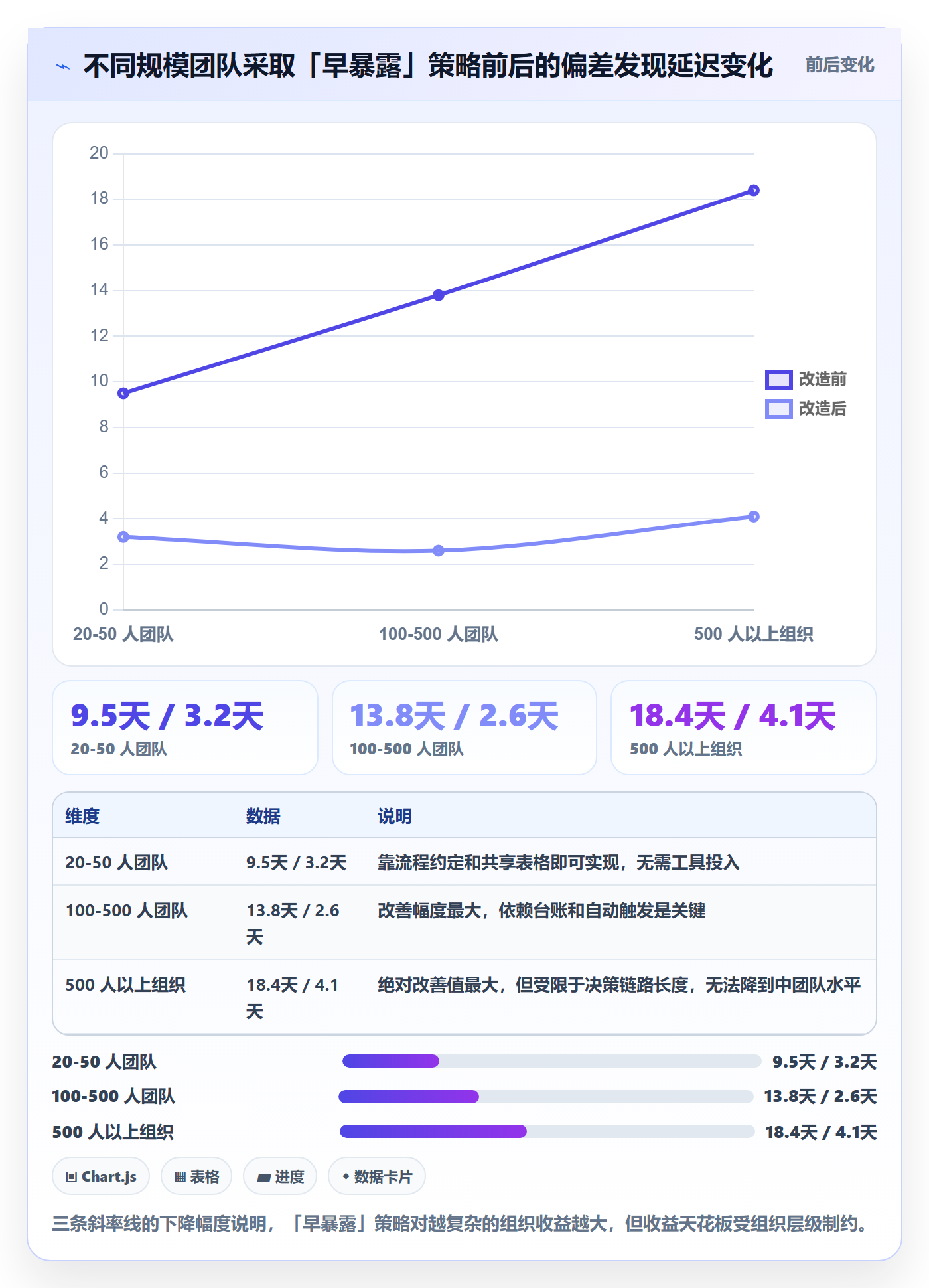This screenshot has width=929, height=1288.
Task: Select the 13.8天 / 2.6天 data card
Action: coord(464,728)
